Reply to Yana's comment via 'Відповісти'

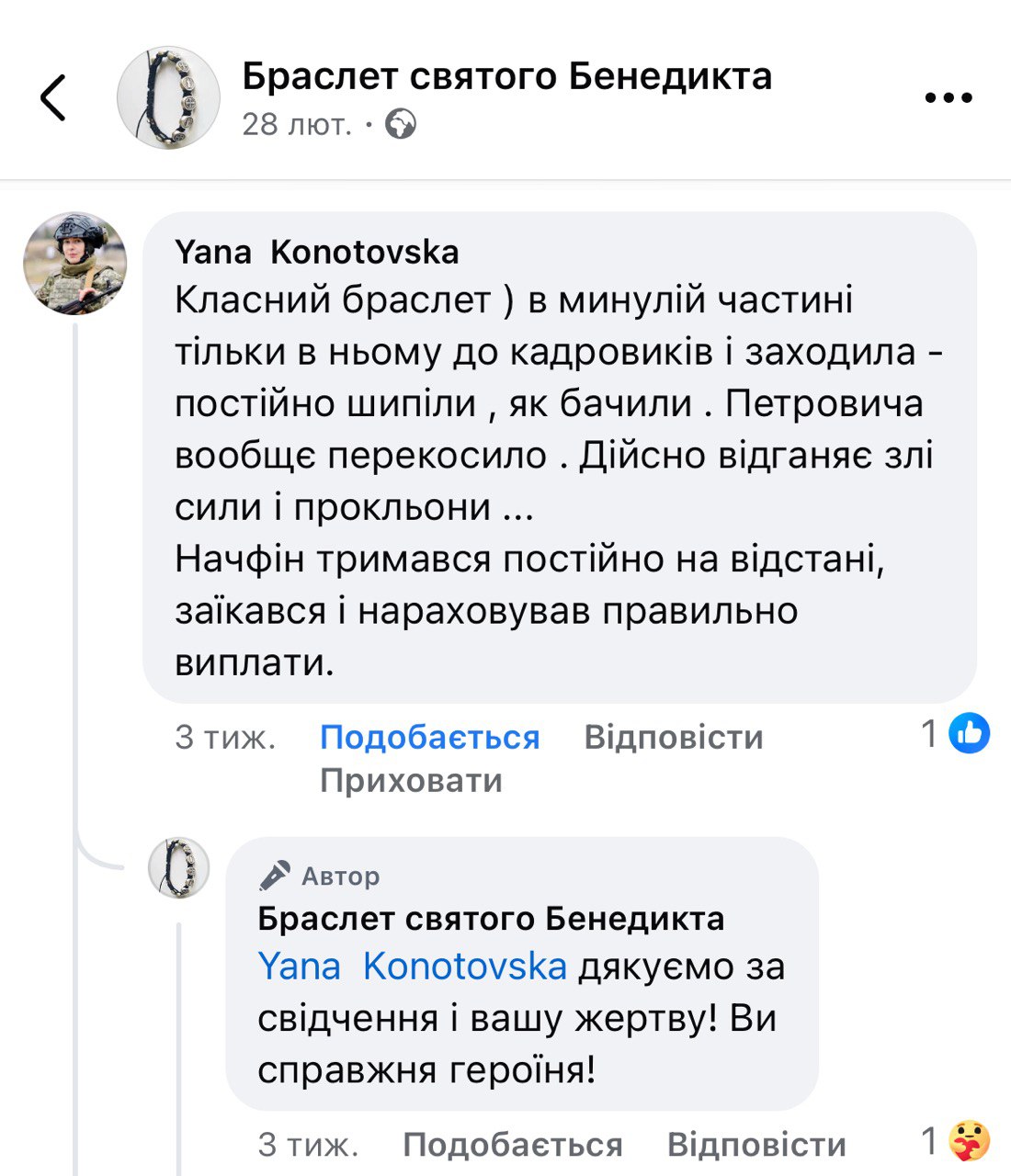tap(674, 737)
